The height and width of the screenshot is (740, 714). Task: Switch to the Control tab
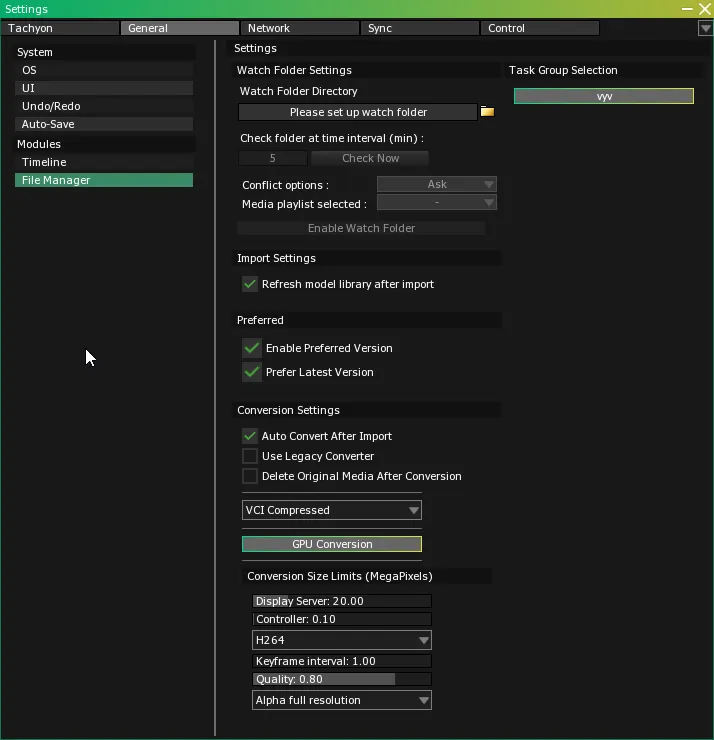pos(539,28)
